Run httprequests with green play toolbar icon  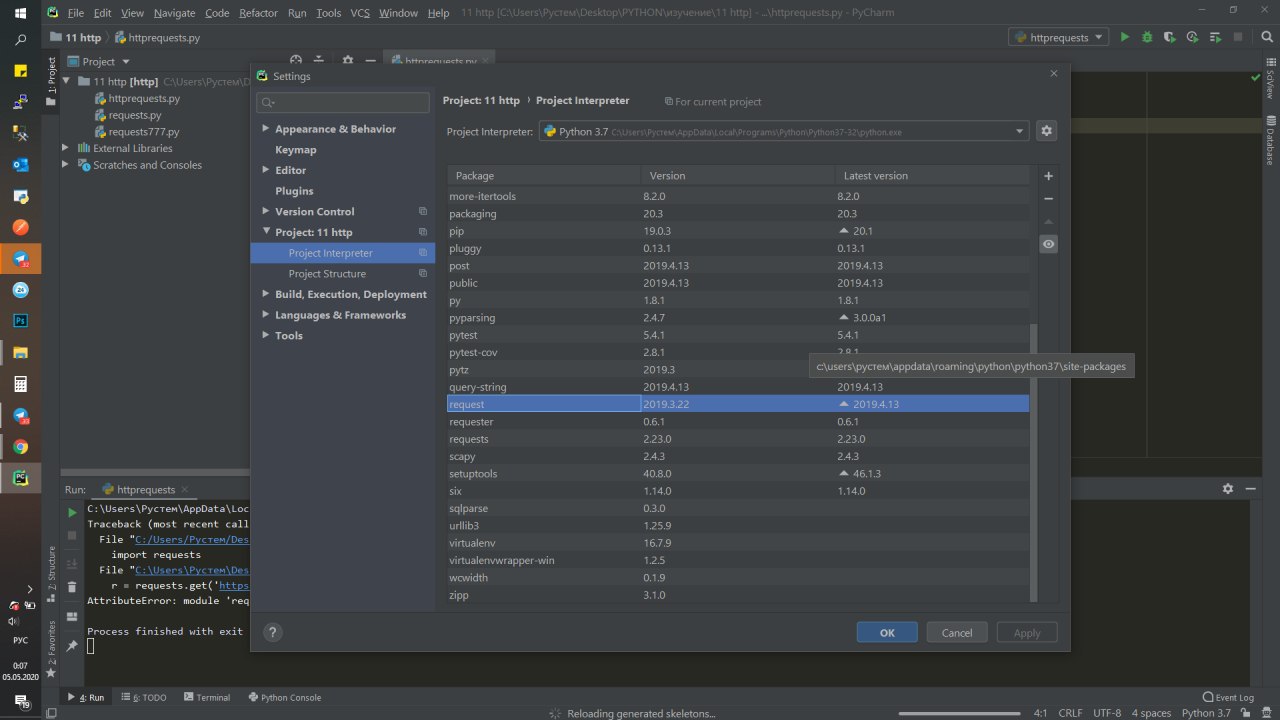click(1125, 37)
